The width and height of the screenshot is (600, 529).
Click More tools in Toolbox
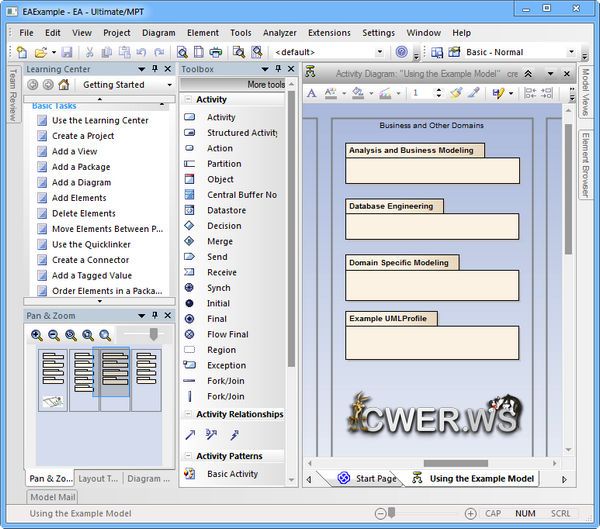pos(265,85)
